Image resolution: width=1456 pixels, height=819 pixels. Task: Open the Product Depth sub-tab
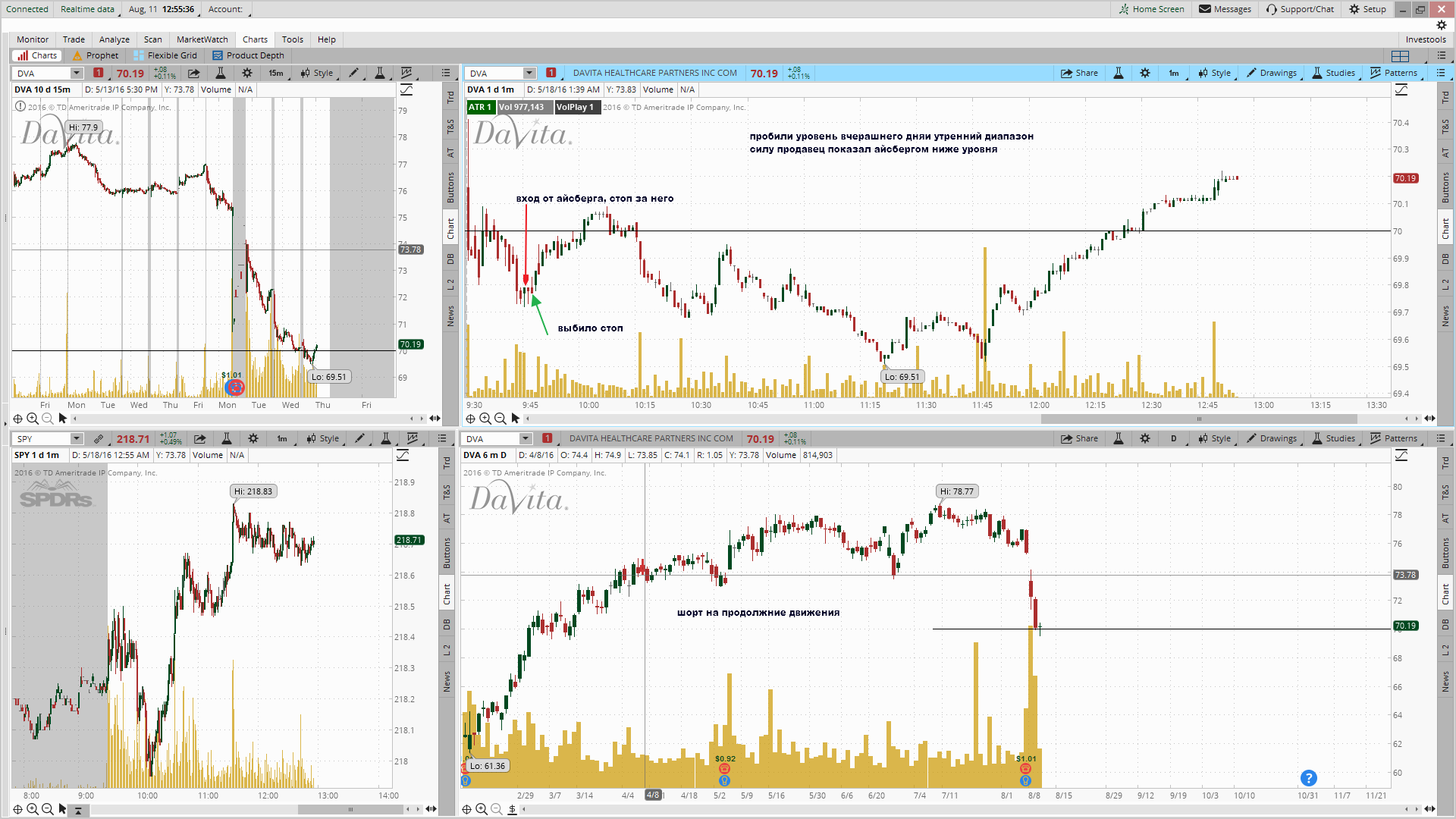pos(249,55)
